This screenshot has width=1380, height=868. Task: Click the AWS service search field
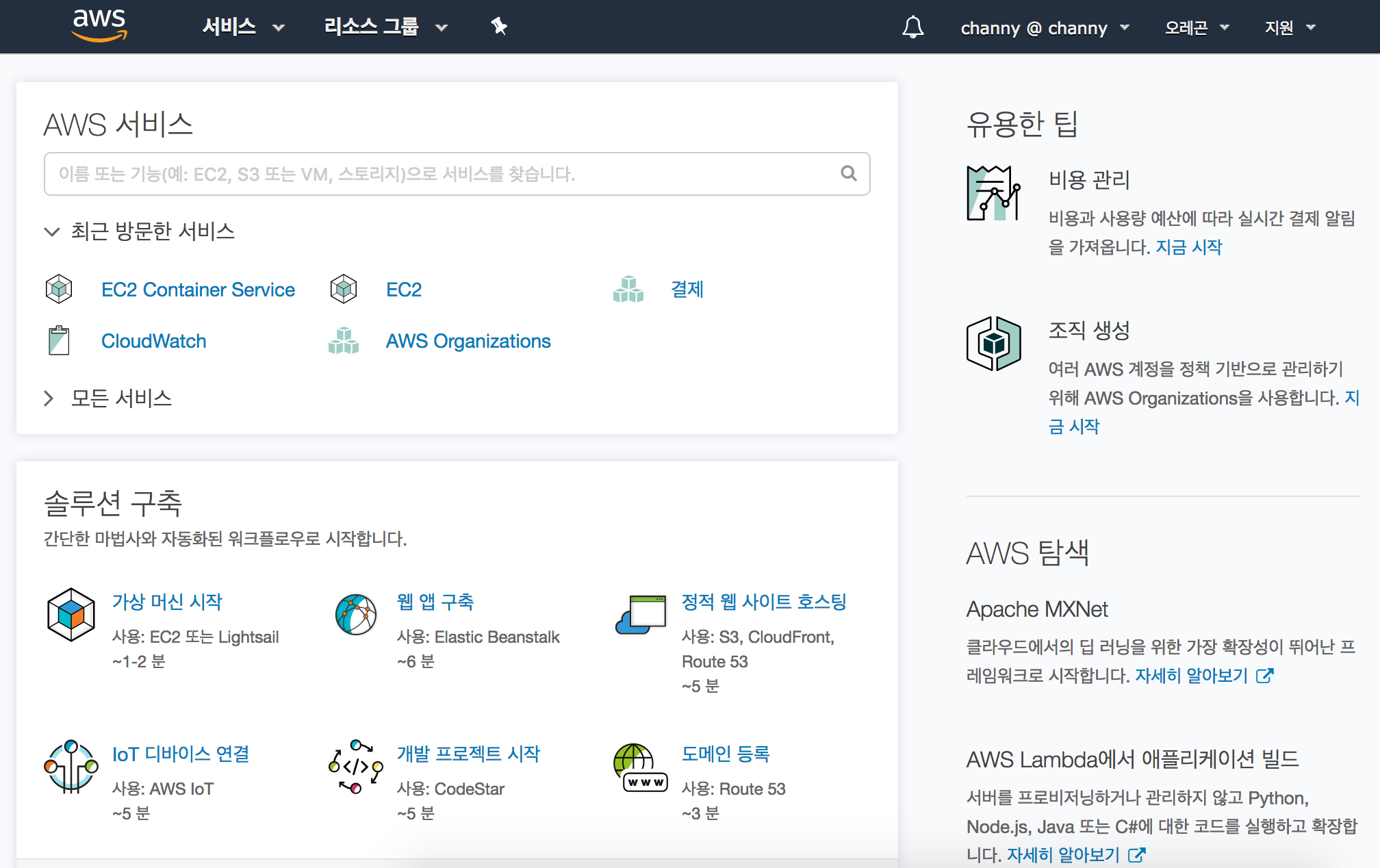pyautogui.click(x=438, y=174)
